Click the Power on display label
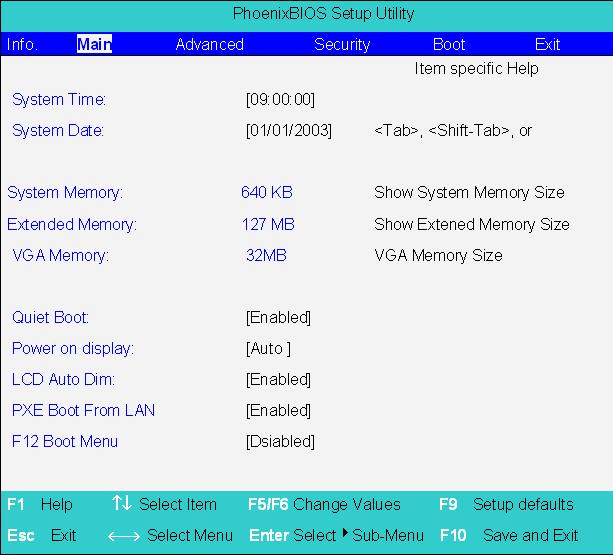The width and height of the screenshot is (613, 555). coord(73,349)
